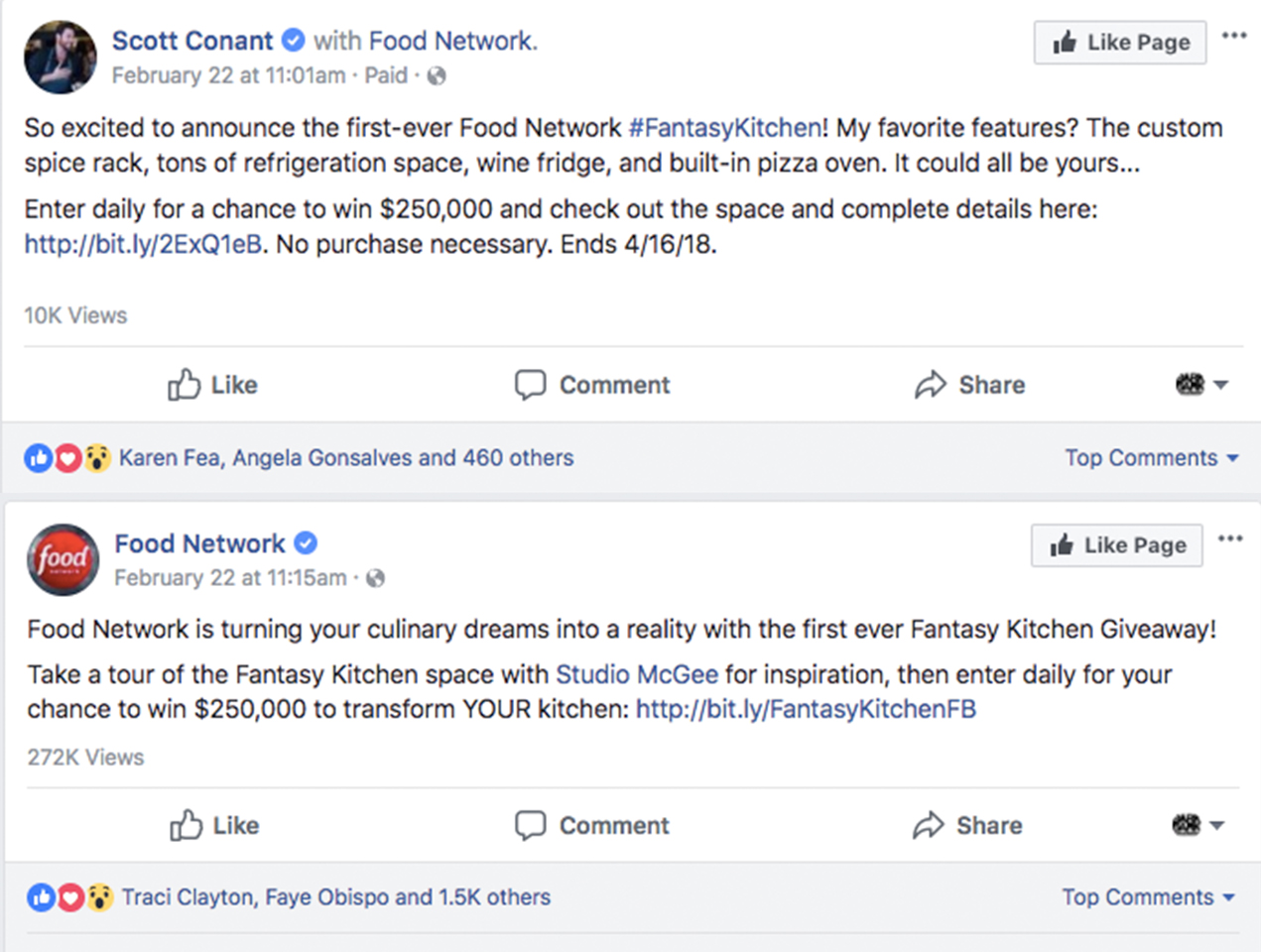
Task: Like Scott Conant's Fantasy Kitchen post
Action: point(212,385)
